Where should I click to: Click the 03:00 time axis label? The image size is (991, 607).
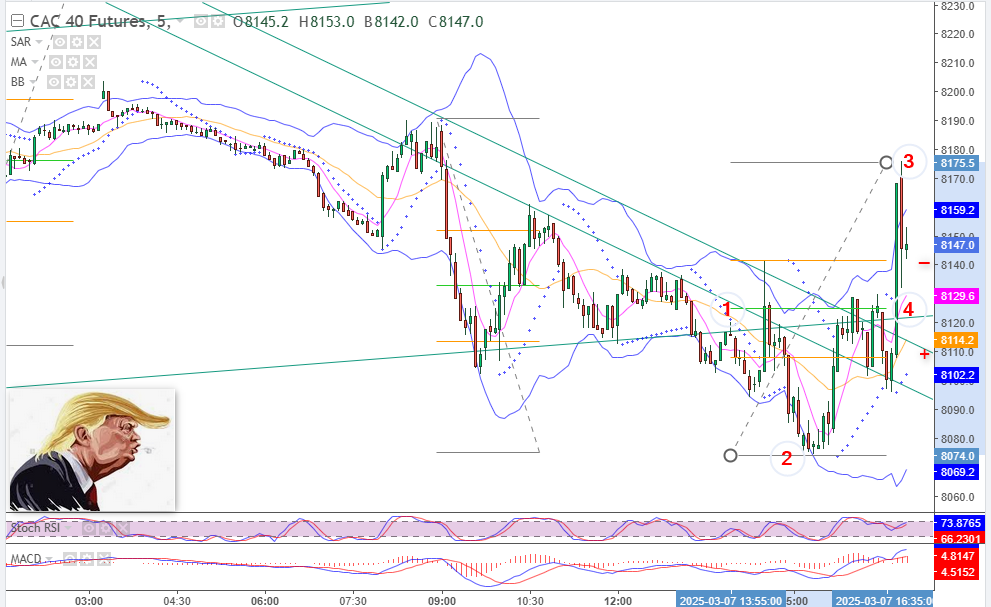88,601
